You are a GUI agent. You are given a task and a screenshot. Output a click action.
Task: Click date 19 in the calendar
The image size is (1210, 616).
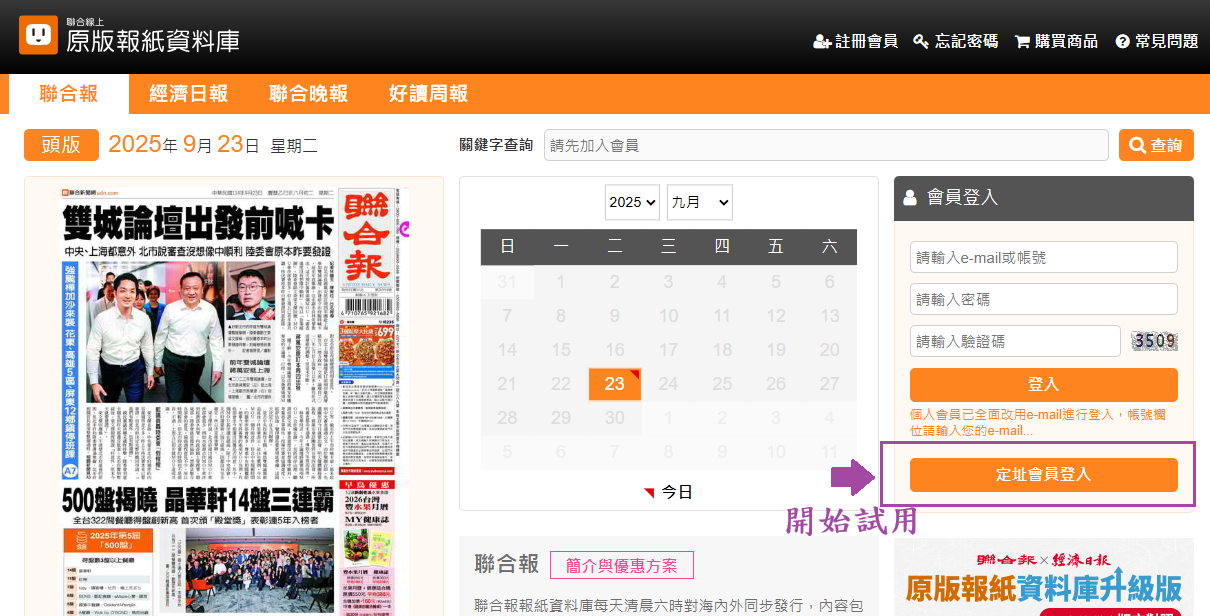(776, 350)
